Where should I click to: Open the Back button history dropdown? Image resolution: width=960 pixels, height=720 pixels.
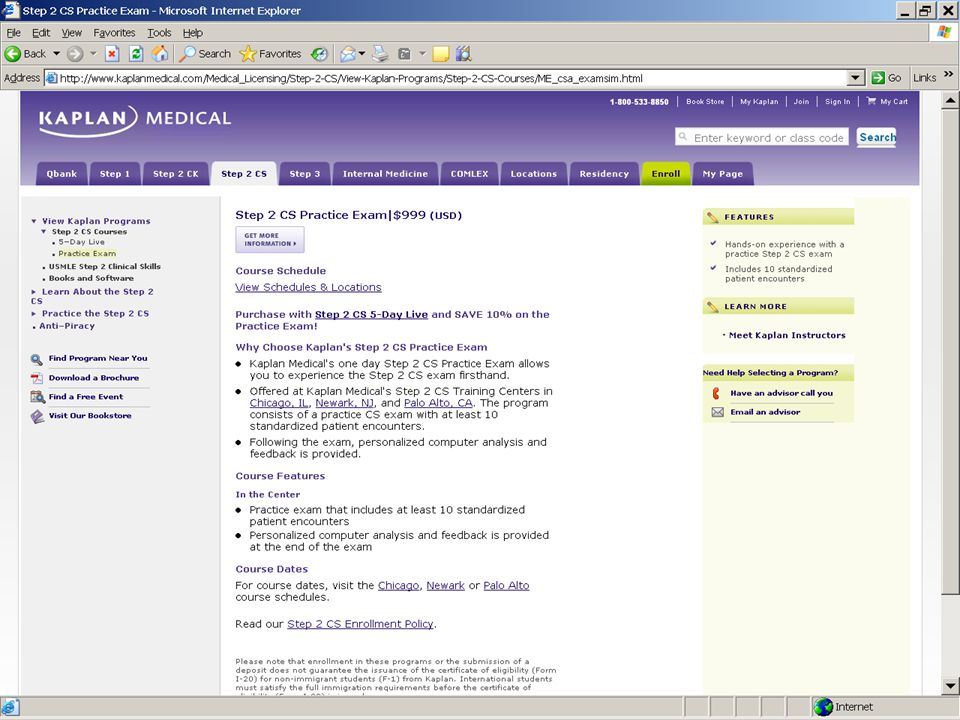point(56,54)
